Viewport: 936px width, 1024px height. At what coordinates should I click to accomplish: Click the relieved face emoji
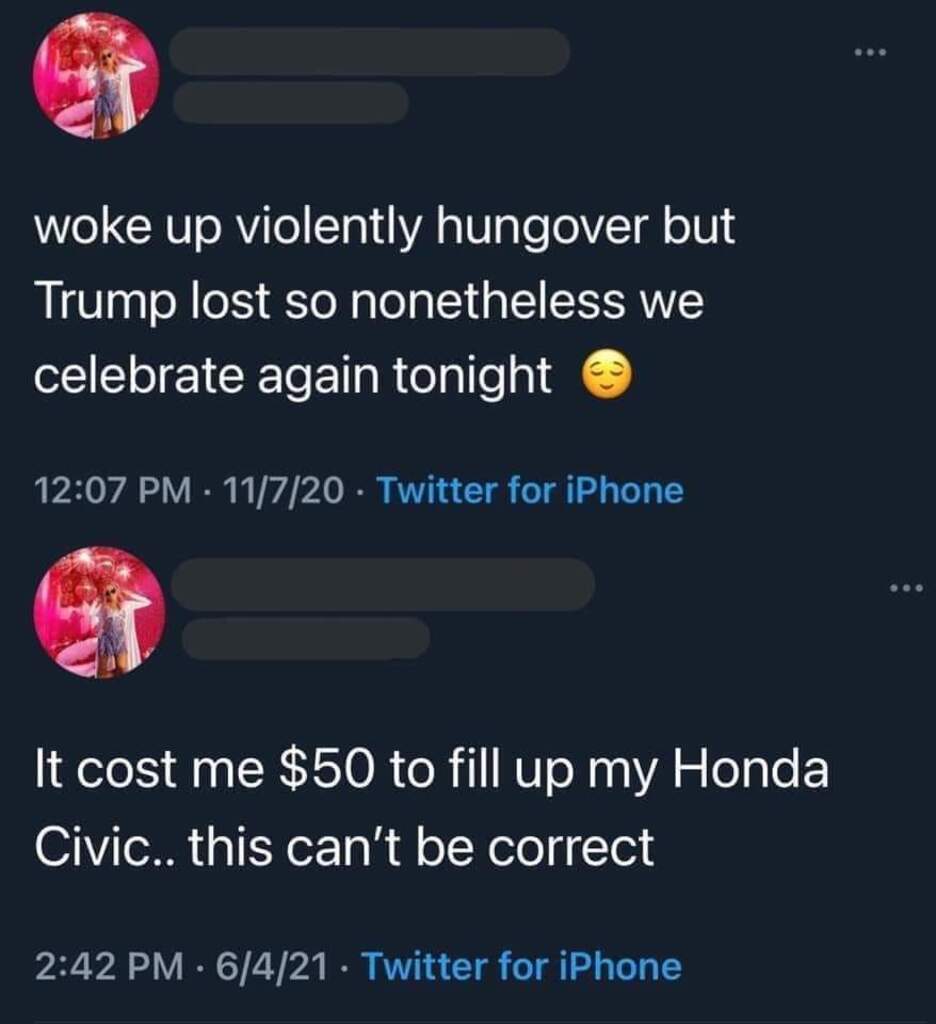click(x=607, y=378)
